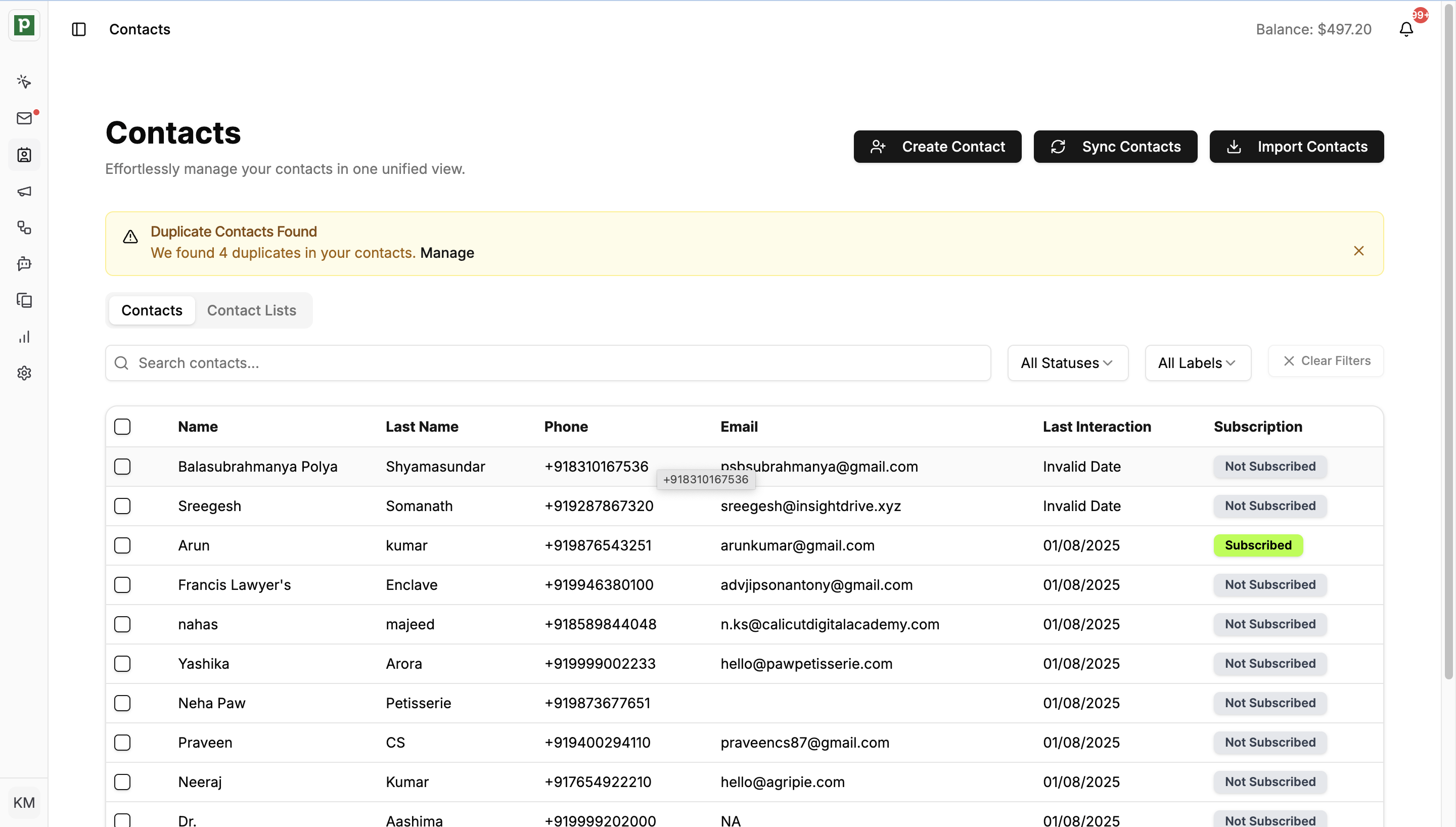Open the analytics bar chart icon
The height and width of the screenshot is (827, 1456).
24,337
